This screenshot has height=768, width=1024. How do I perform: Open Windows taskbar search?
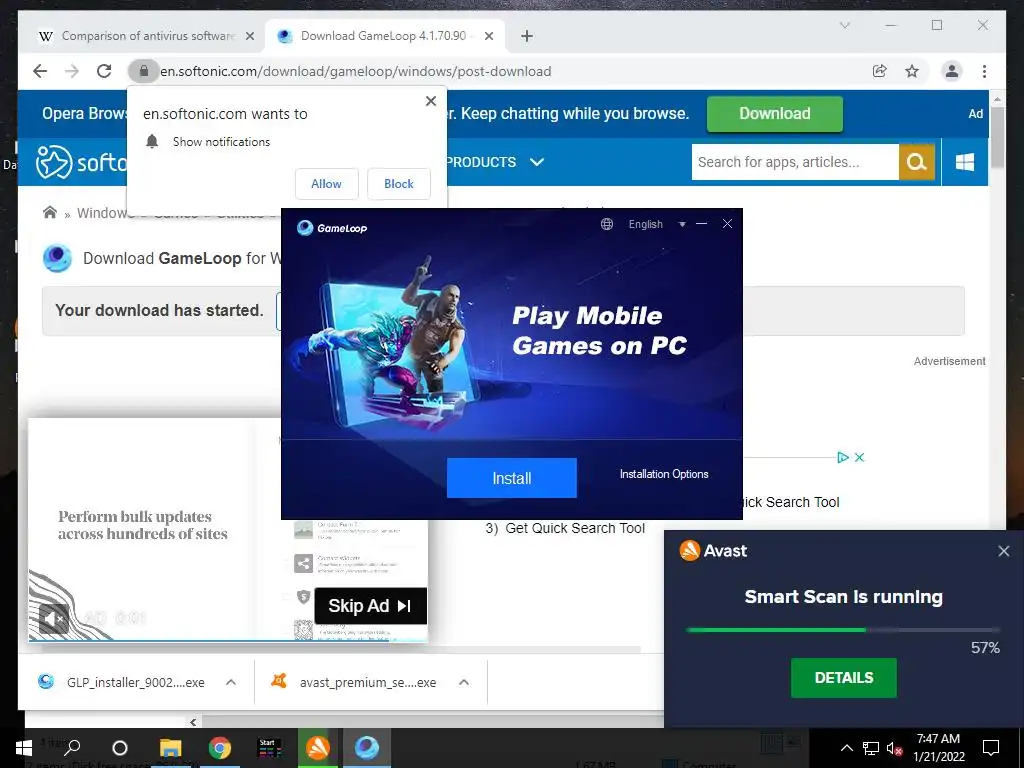pos(72,748)
